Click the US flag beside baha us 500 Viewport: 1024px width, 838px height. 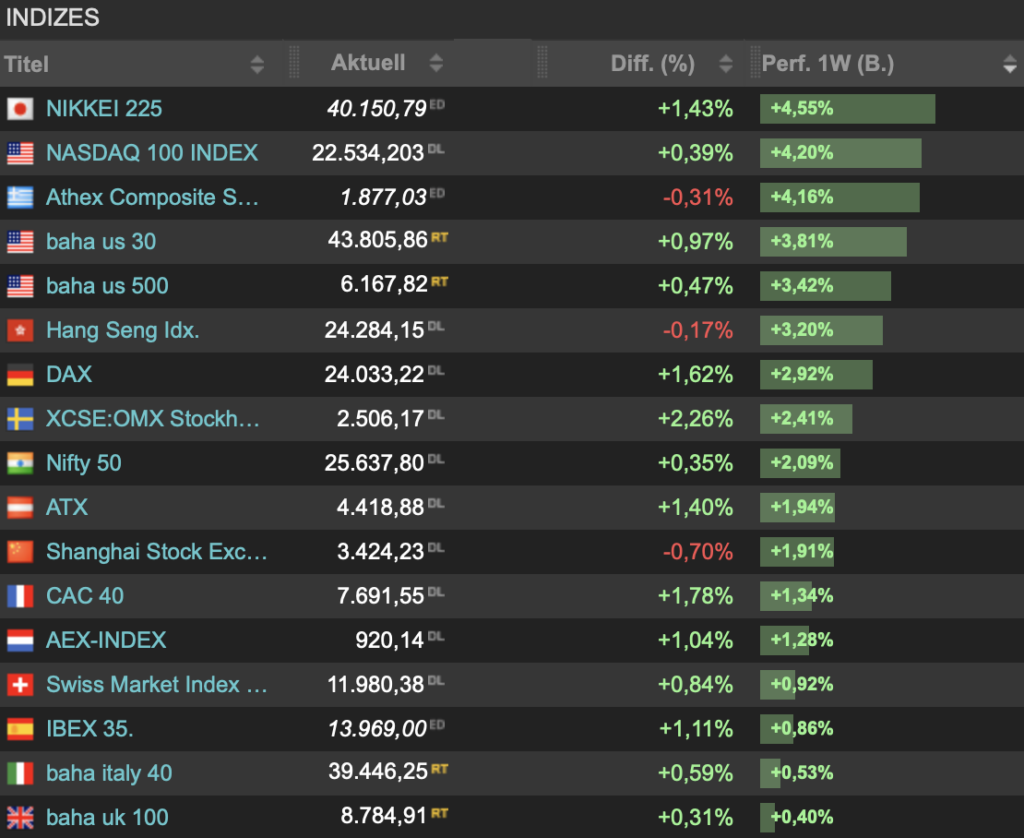coord(20,286)
